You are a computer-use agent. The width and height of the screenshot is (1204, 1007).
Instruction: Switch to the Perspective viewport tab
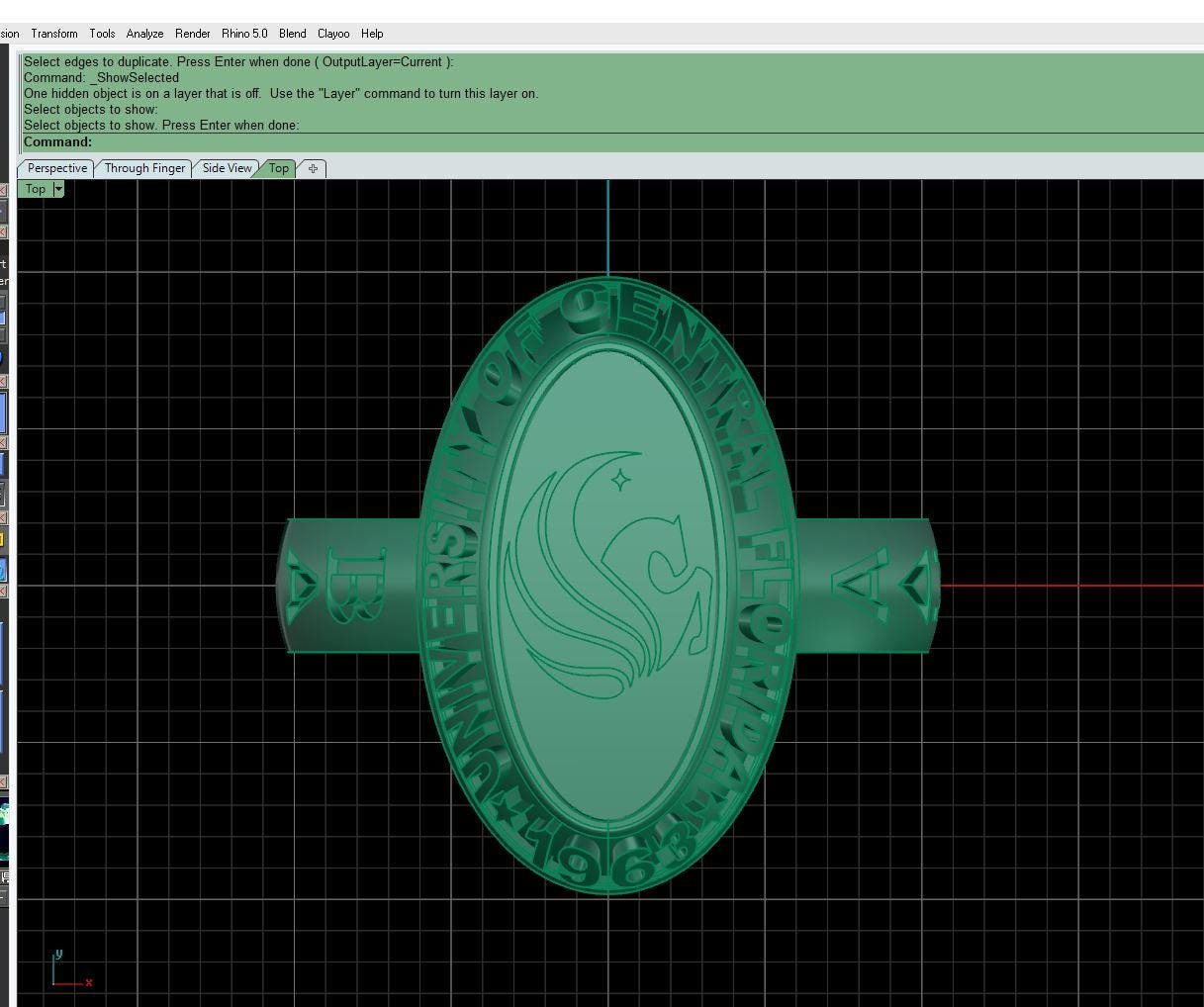pyautogui.click(x=56, y=168)
